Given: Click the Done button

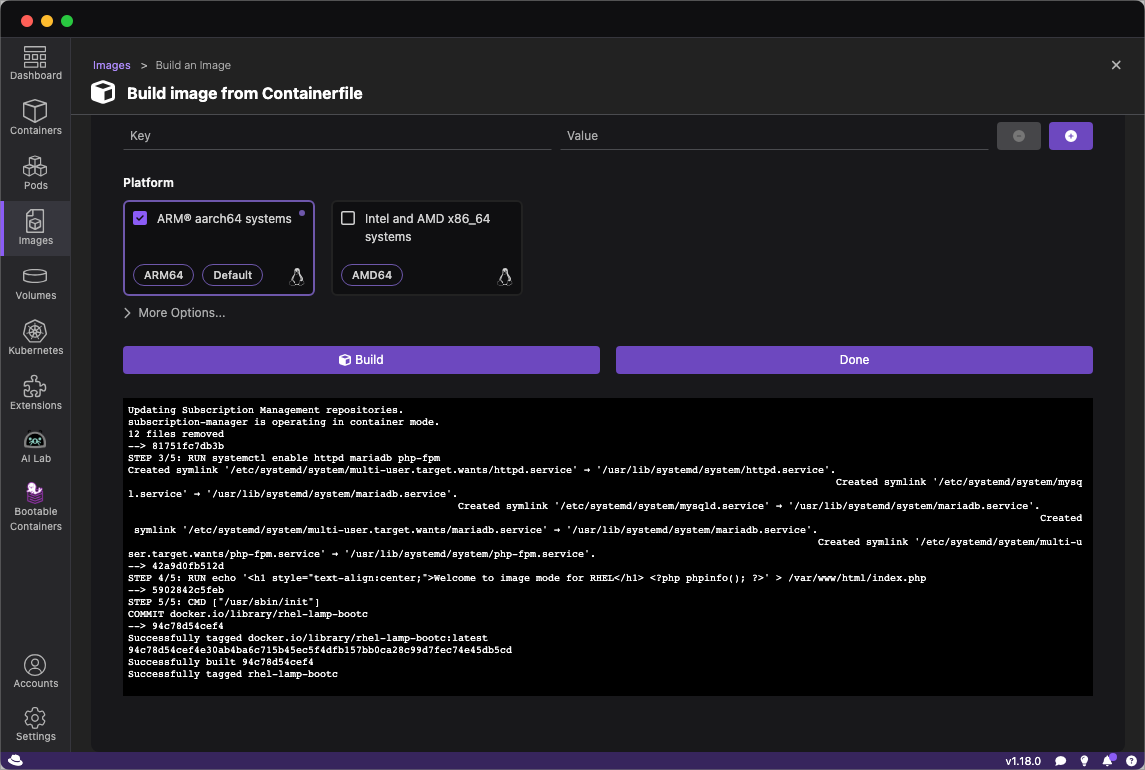Looking at the screenshot, I should [854, 360].
